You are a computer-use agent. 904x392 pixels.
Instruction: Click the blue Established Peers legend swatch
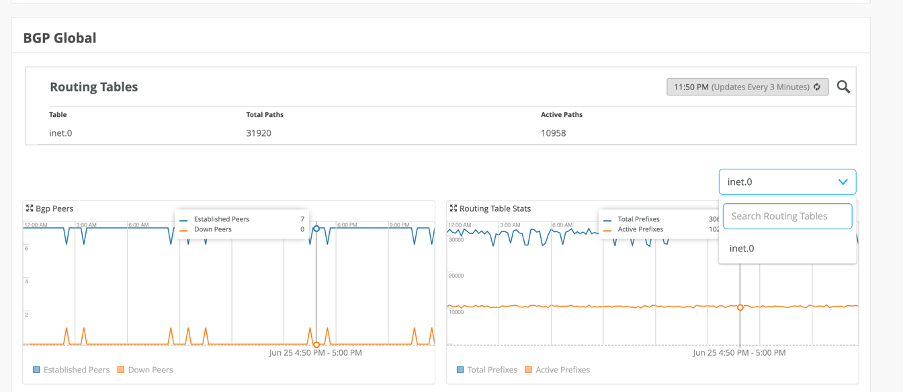36,370
